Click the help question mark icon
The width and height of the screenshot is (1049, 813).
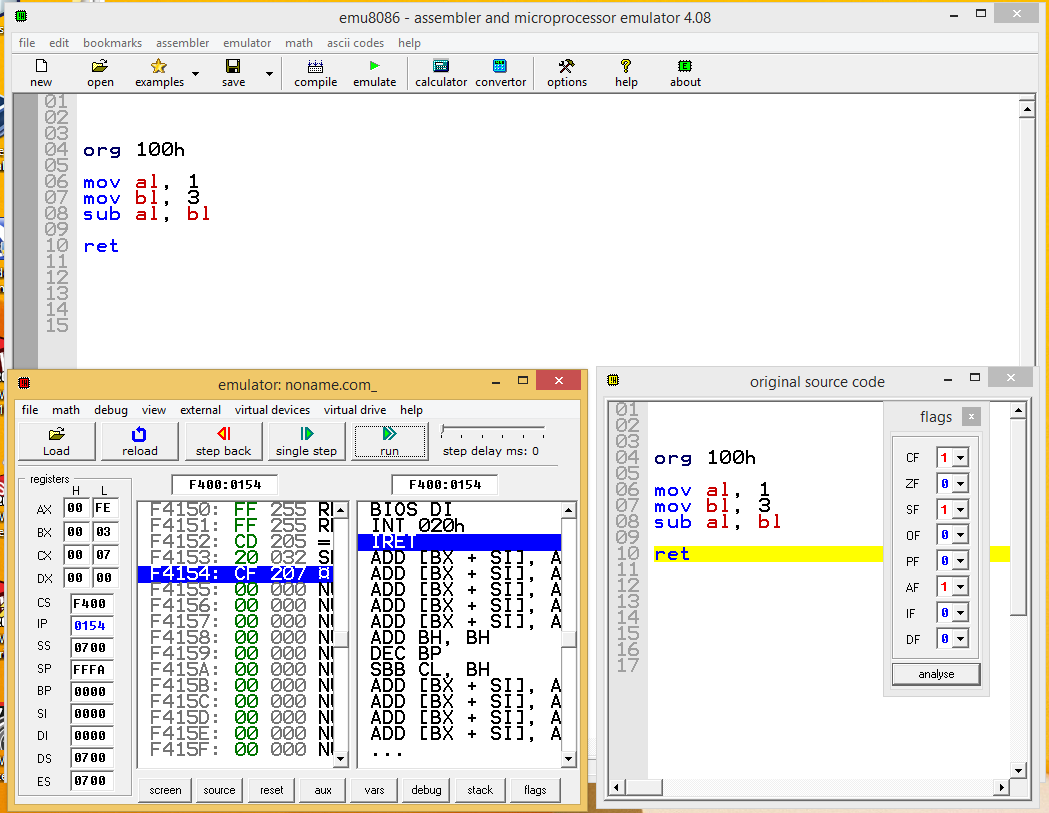coord(626,73)
